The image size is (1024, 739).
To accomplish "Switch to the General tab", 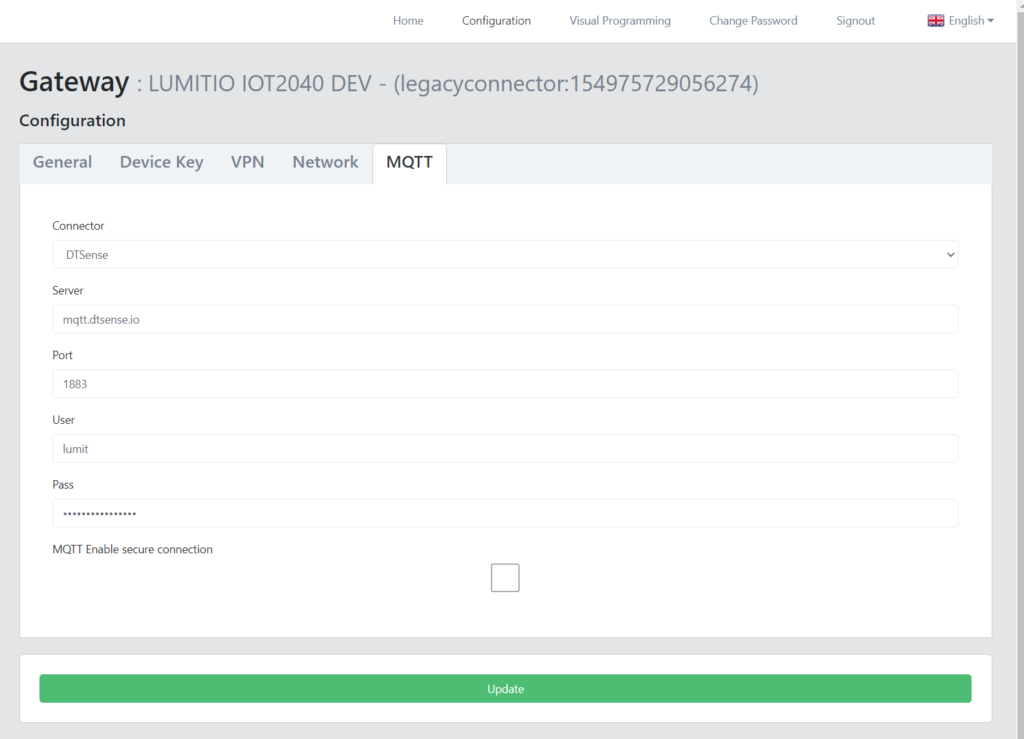I will coord(63,163).
